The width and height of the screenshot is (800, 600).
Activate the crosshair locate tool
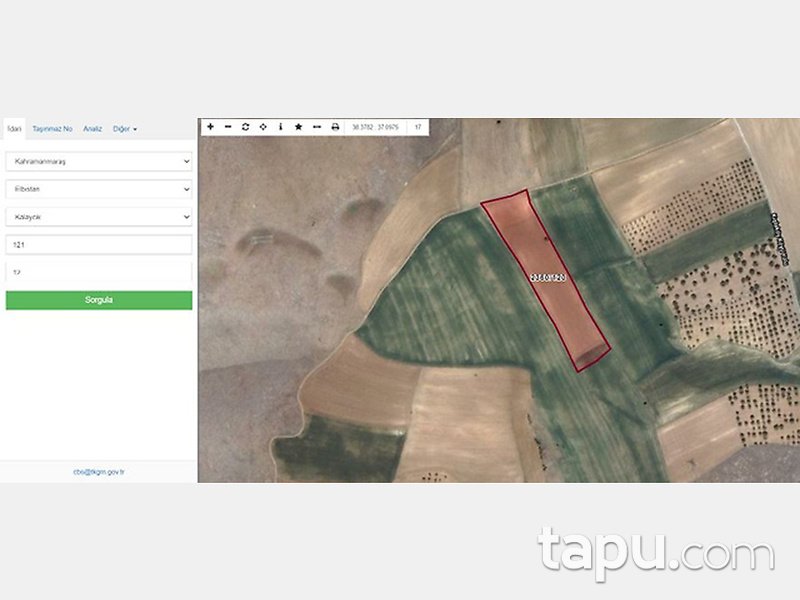[263, 127]
